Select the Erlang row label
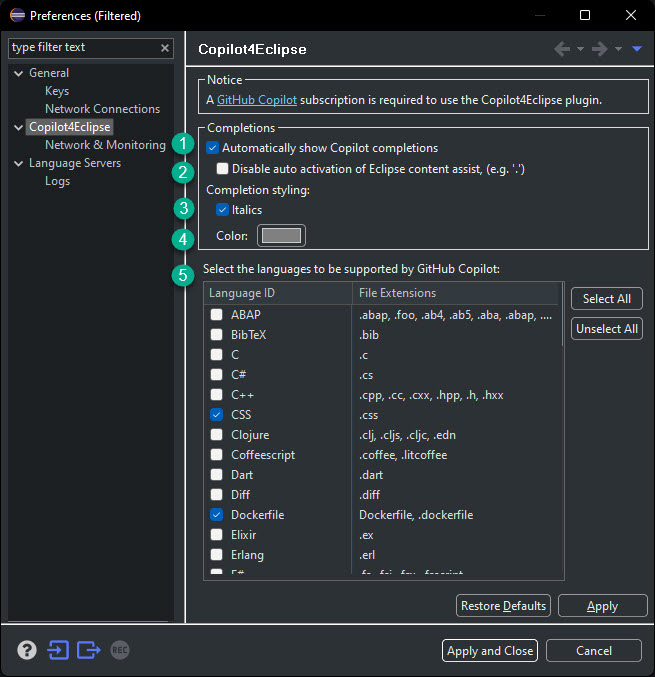The width and height of the screenshot is (655, 677). [x=247, y=555]
